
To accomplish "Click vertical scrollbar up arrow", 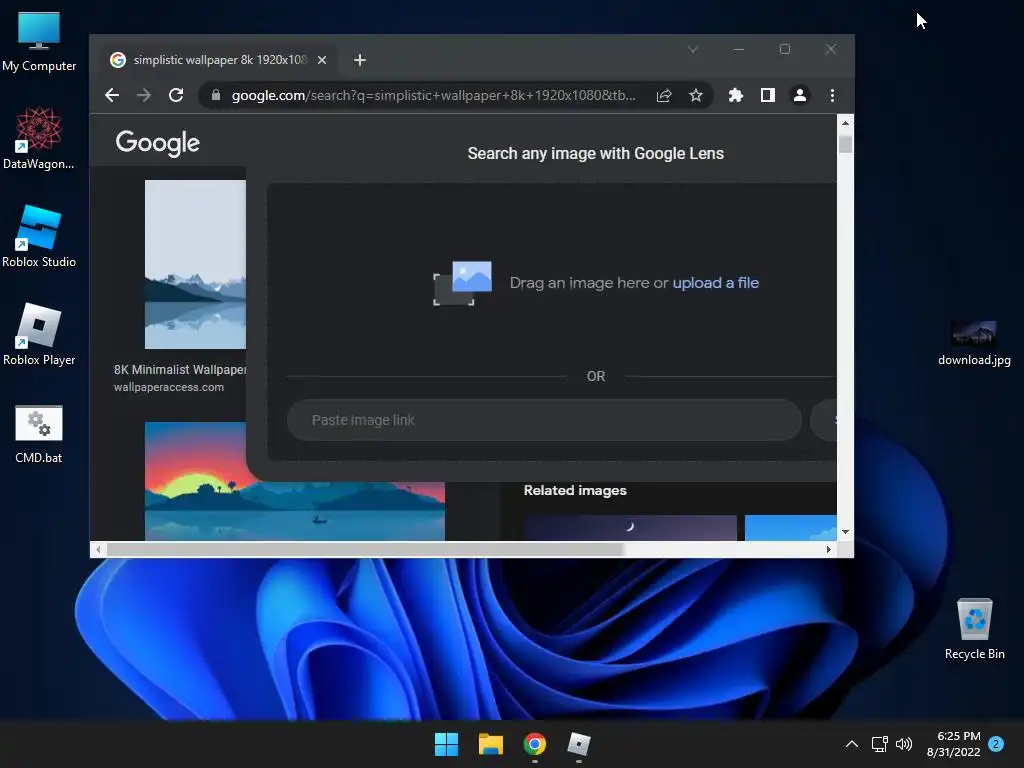I will (x=845, y=123).
